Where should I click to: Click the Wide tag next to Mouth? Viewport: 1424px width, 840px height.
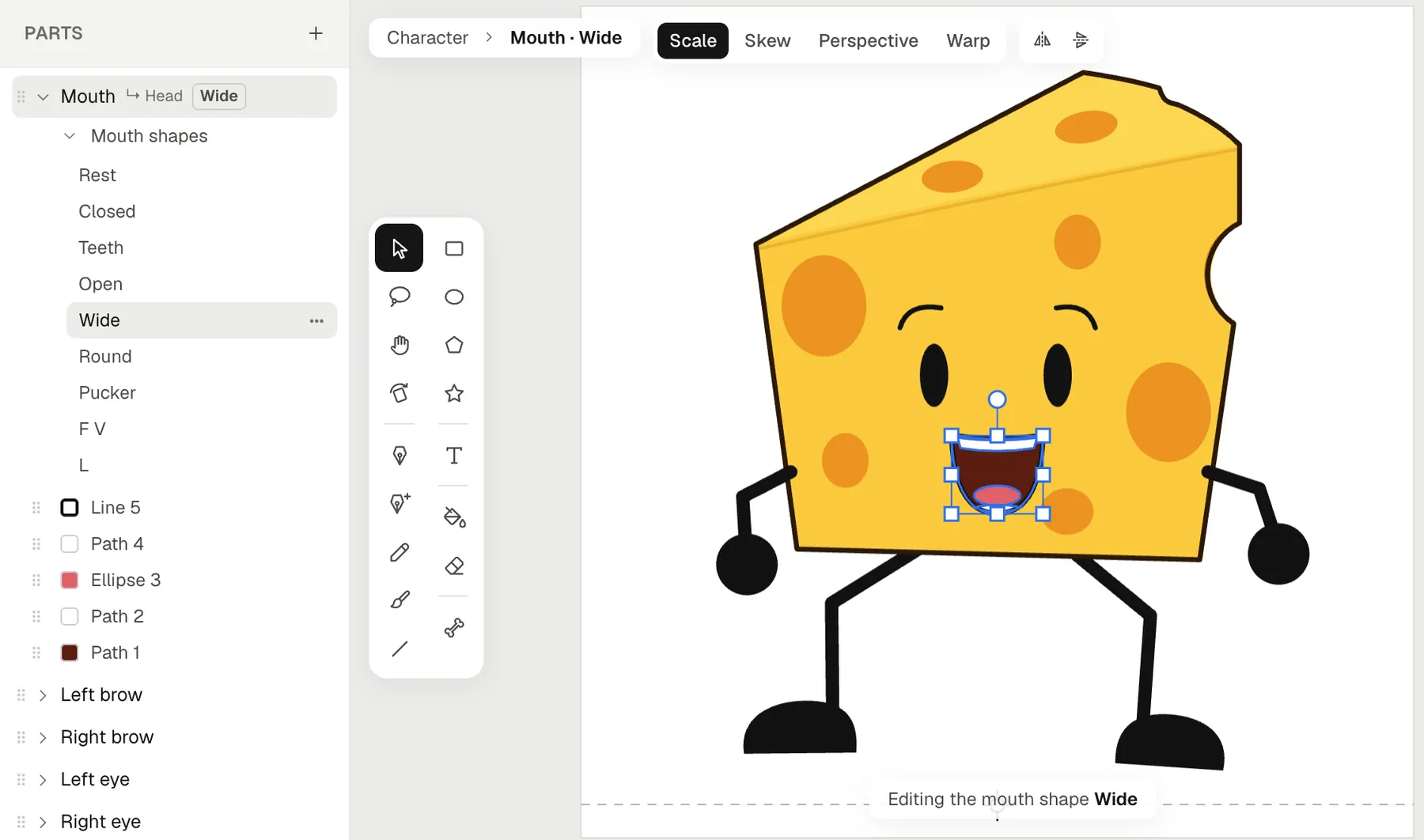(219, 96)
